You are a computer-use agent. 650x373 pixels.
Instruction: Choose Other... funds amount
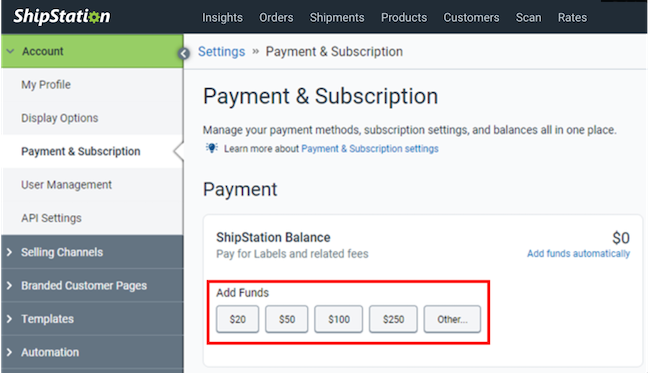(x=452, y=319)
